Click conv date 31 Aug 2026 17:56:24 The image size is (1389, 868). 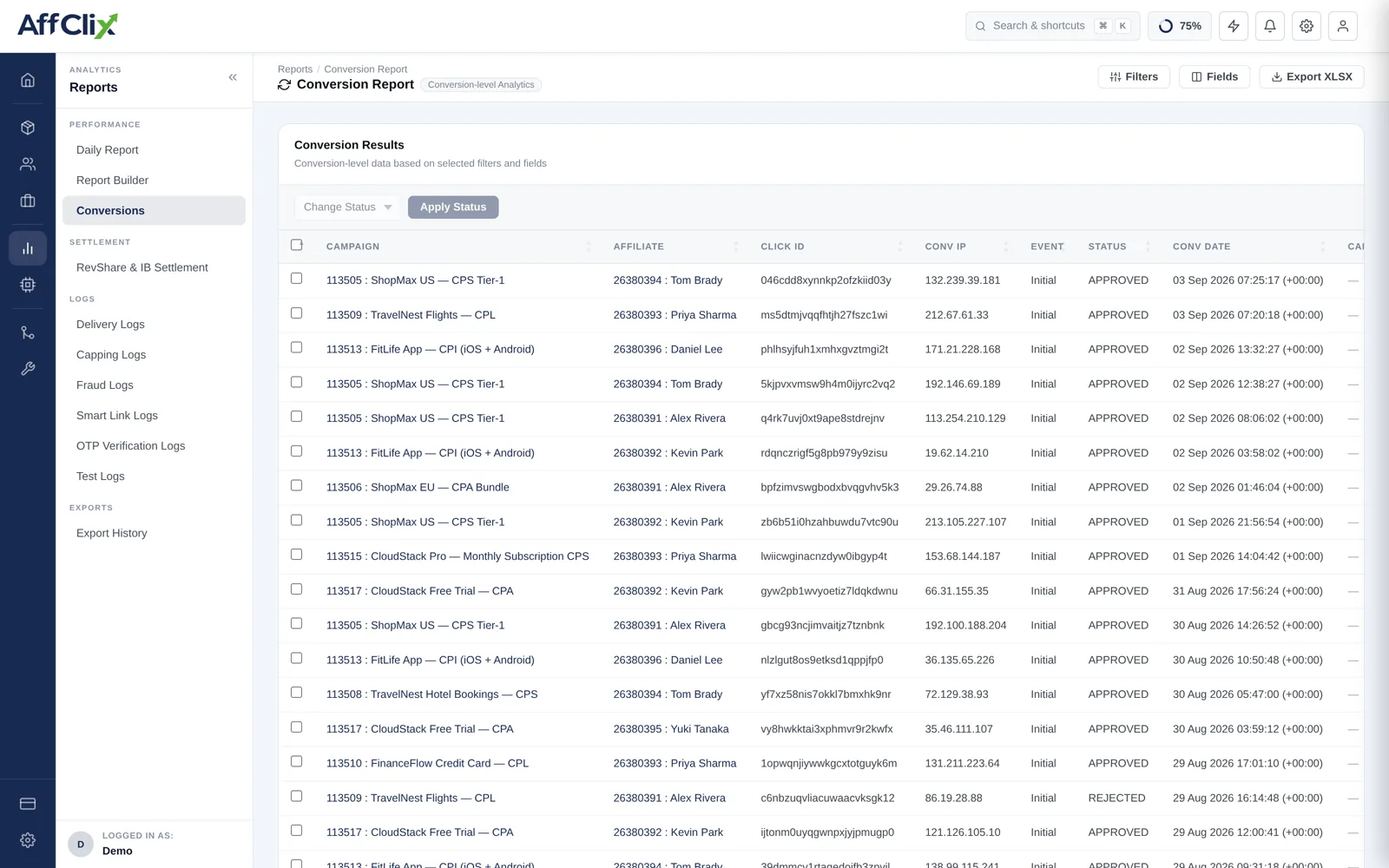tap(1247, 591)
